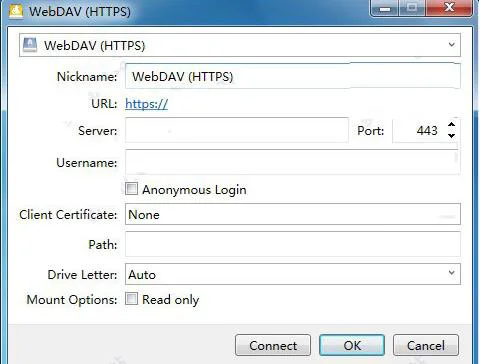This screenshot has width=481, height=364.
Task: Click the application icon in the title bar
Action: [15, 11]
